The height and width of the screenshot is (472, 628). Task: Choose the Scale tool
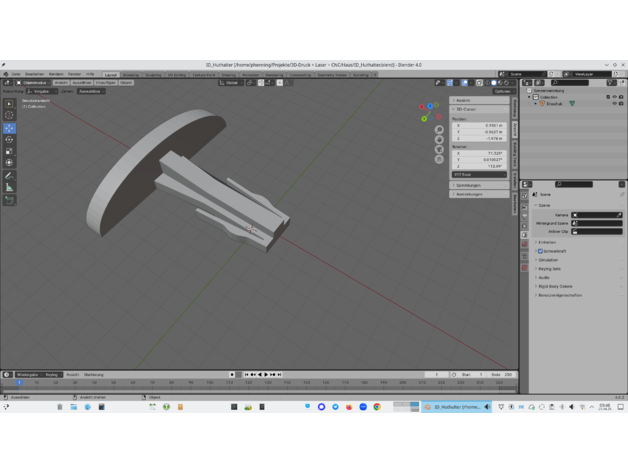(10, 151)
